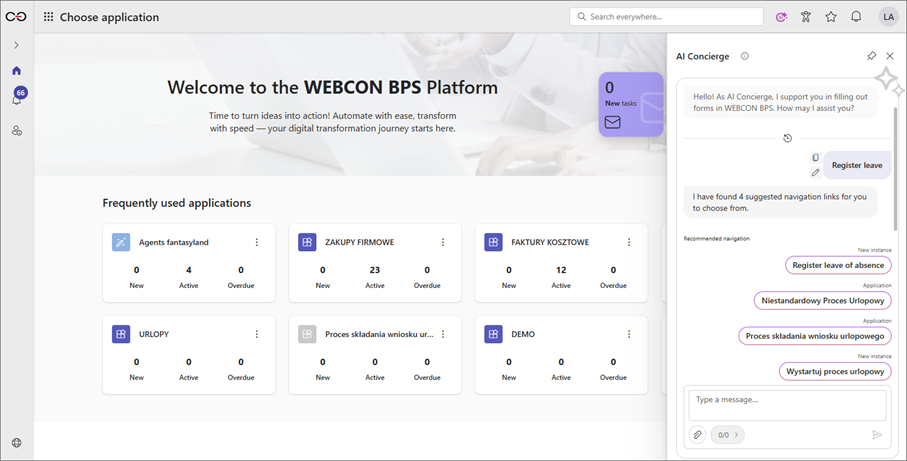The image size is (907, 461).
Task: Click the top bar notification bell
Action: (x=856, y=17)
